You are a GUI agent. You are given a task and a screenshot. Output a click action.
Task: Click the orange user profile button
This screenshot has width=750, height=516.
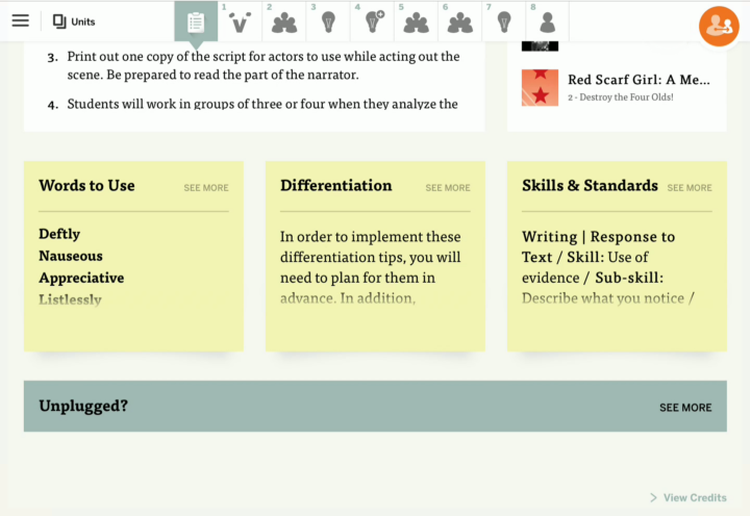719,26
